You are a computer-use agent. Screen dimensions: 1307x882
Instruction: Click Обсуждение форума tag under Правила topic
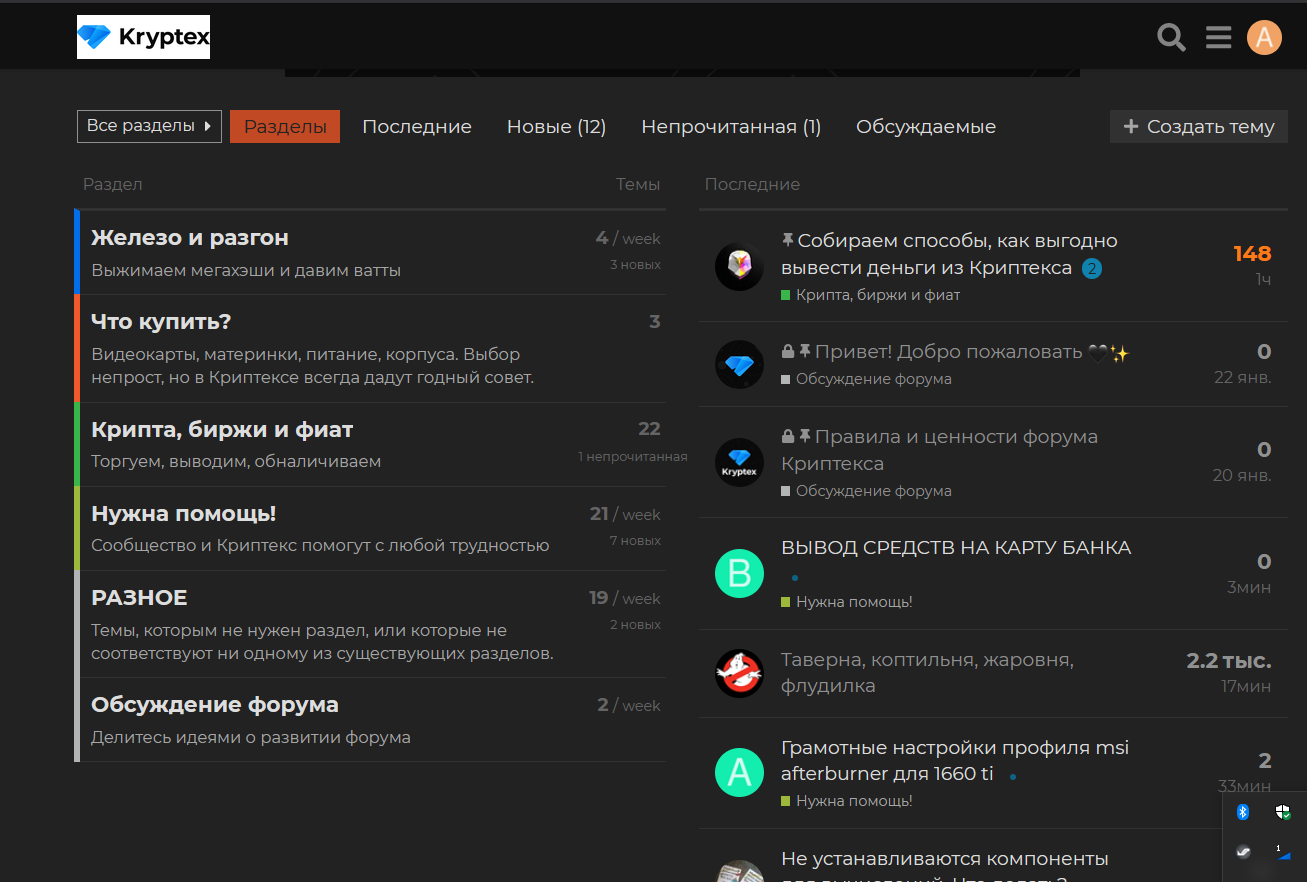(866, 491)
